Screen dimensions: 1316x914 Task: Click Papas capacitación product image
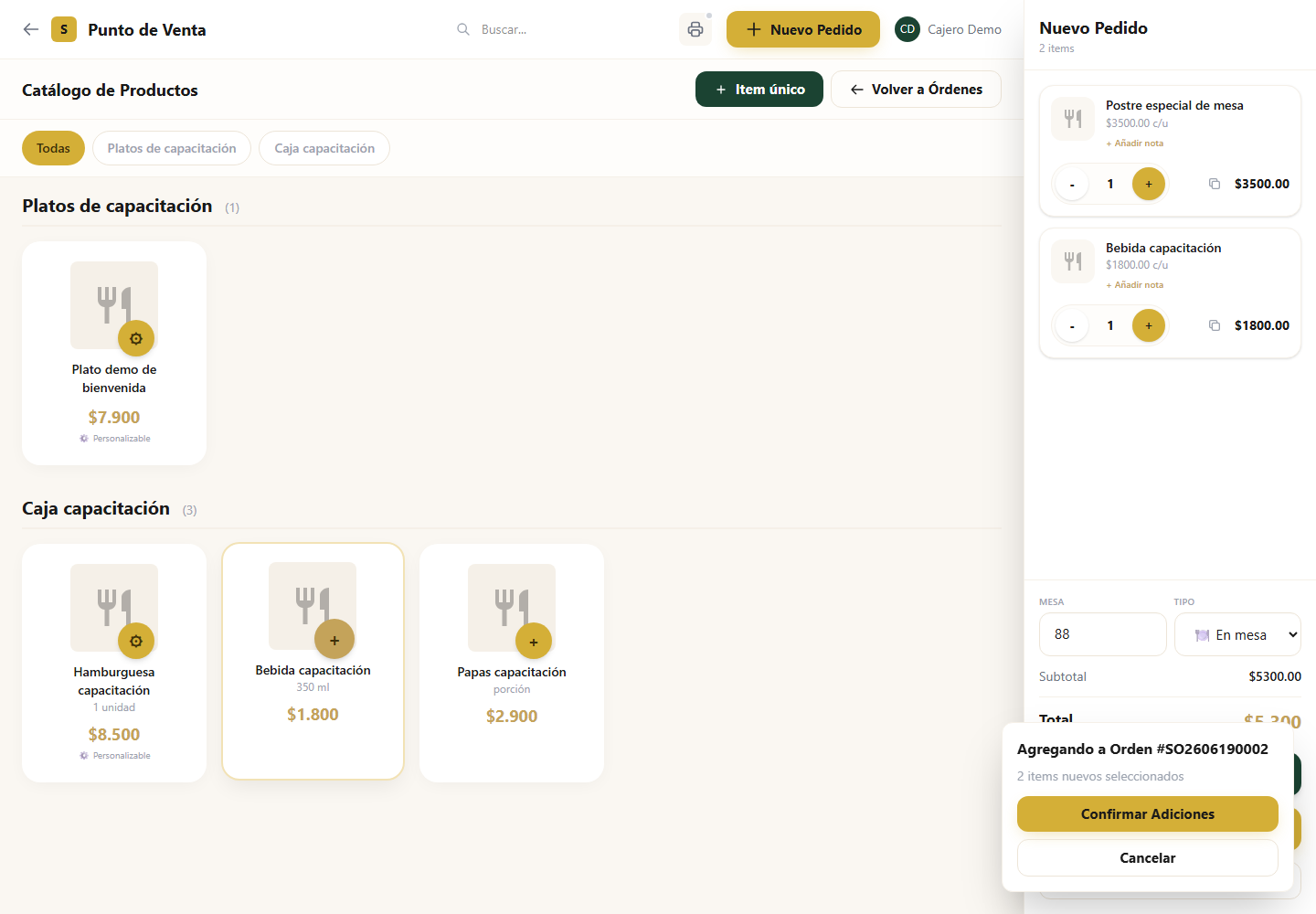click(x=512, y=608)
